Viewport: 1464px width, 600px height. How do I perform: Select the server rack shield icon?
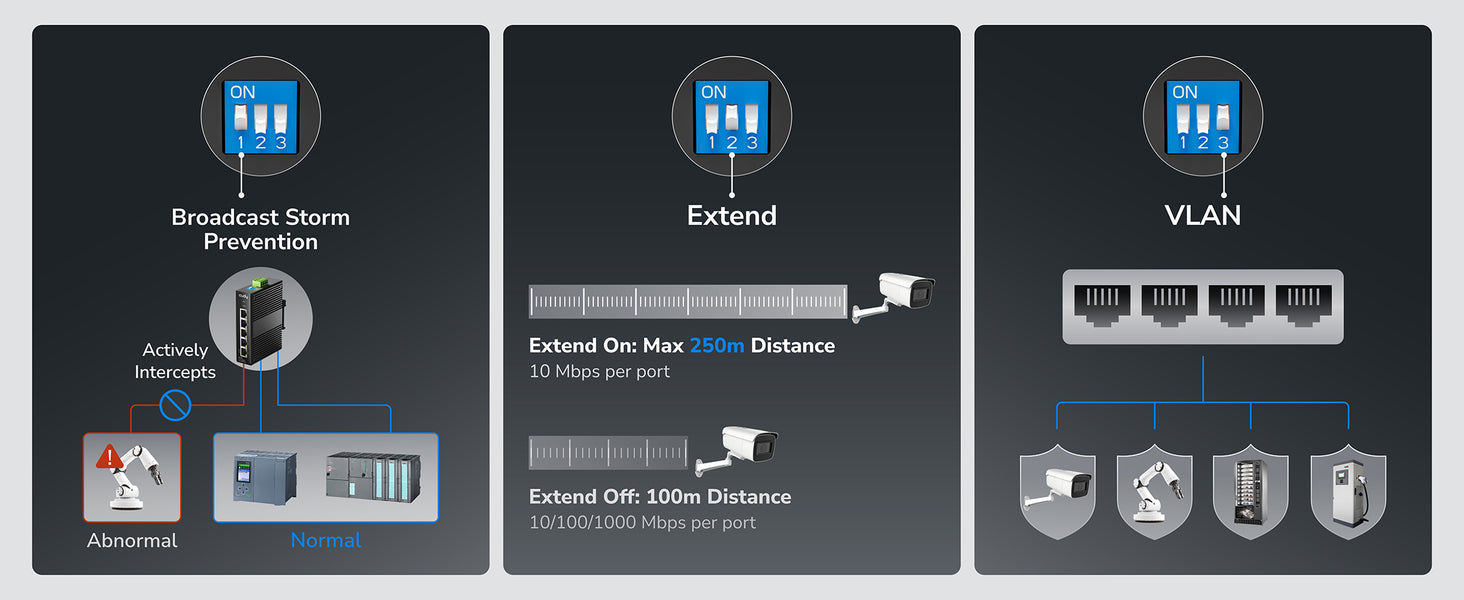pyautogui.click(x=1251, y=493)
